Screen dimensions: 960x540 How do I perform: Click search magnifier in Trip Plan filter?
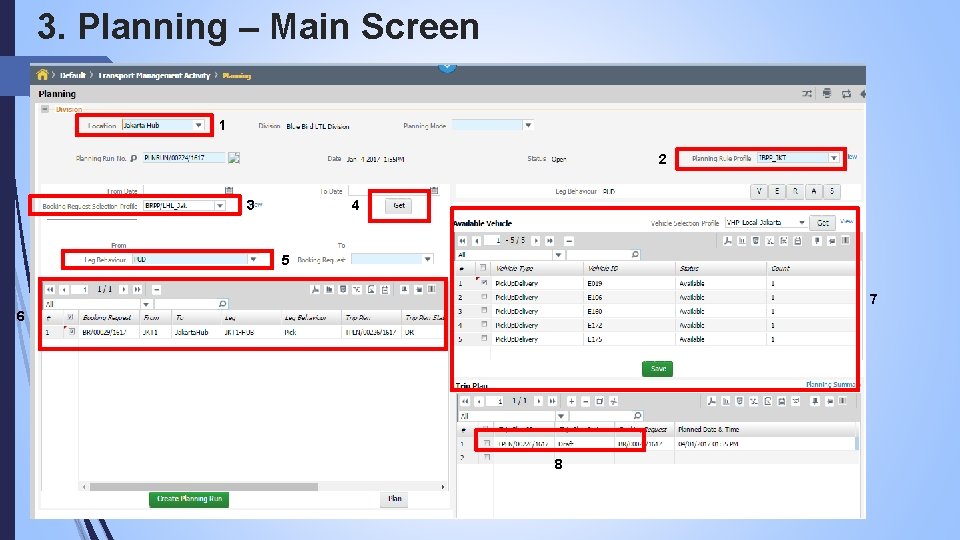[637, 416]
